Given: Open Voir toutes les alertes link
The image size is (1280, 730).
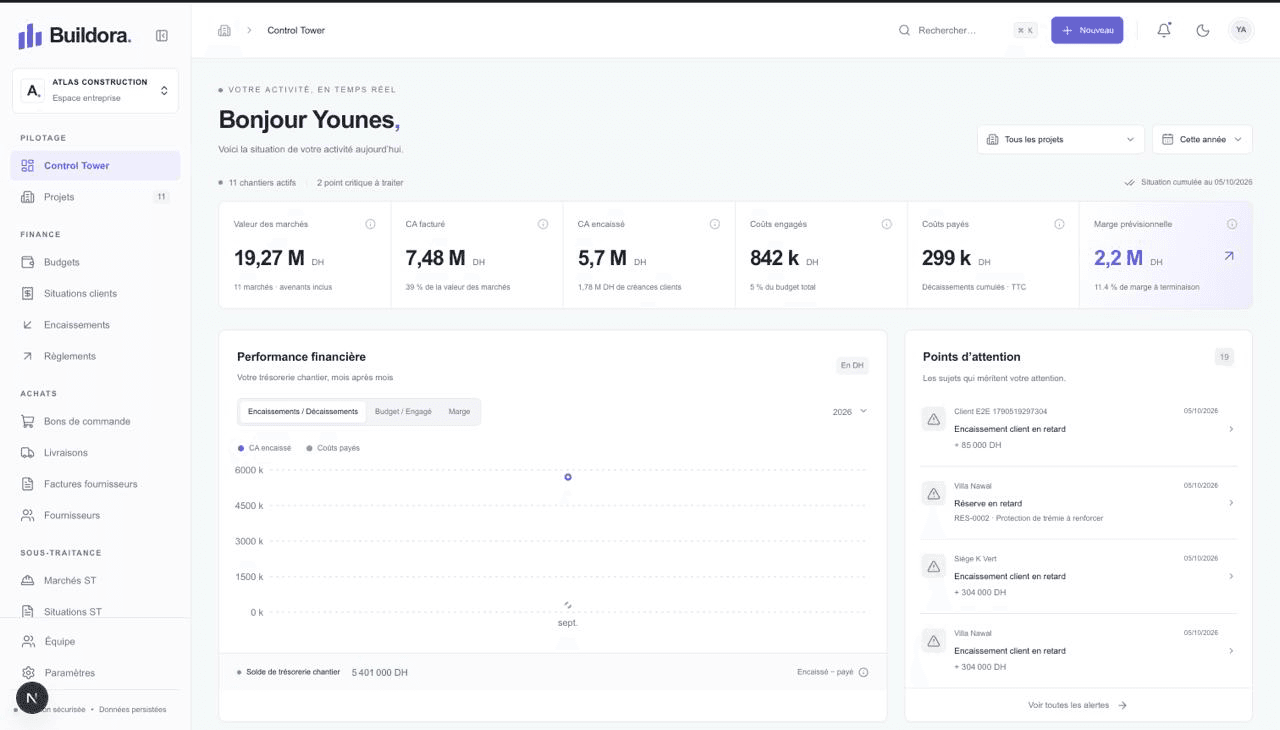Looking at the screenshot, I should 1078,705.
